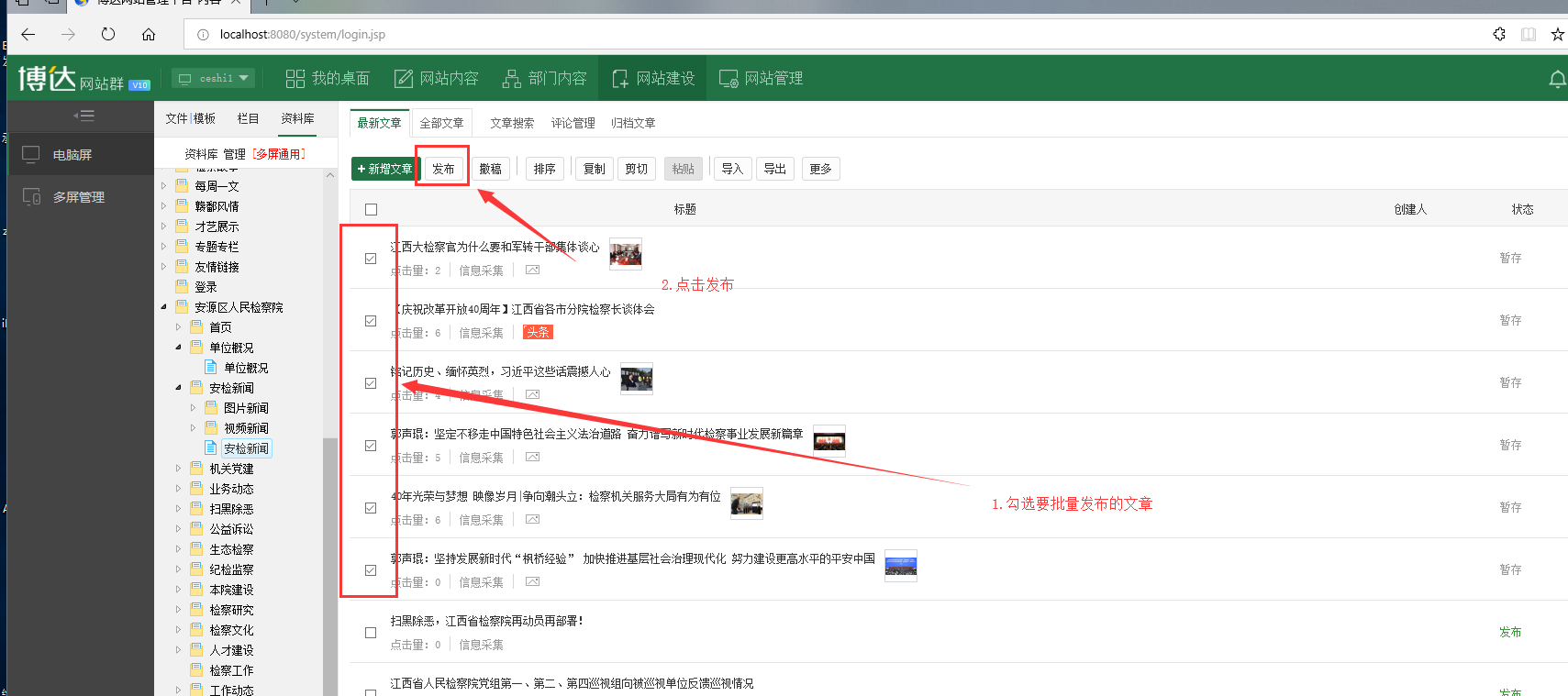Select the 栏目 tab in the side panel
1568x696 pixels.
click(x=248, y=119)
